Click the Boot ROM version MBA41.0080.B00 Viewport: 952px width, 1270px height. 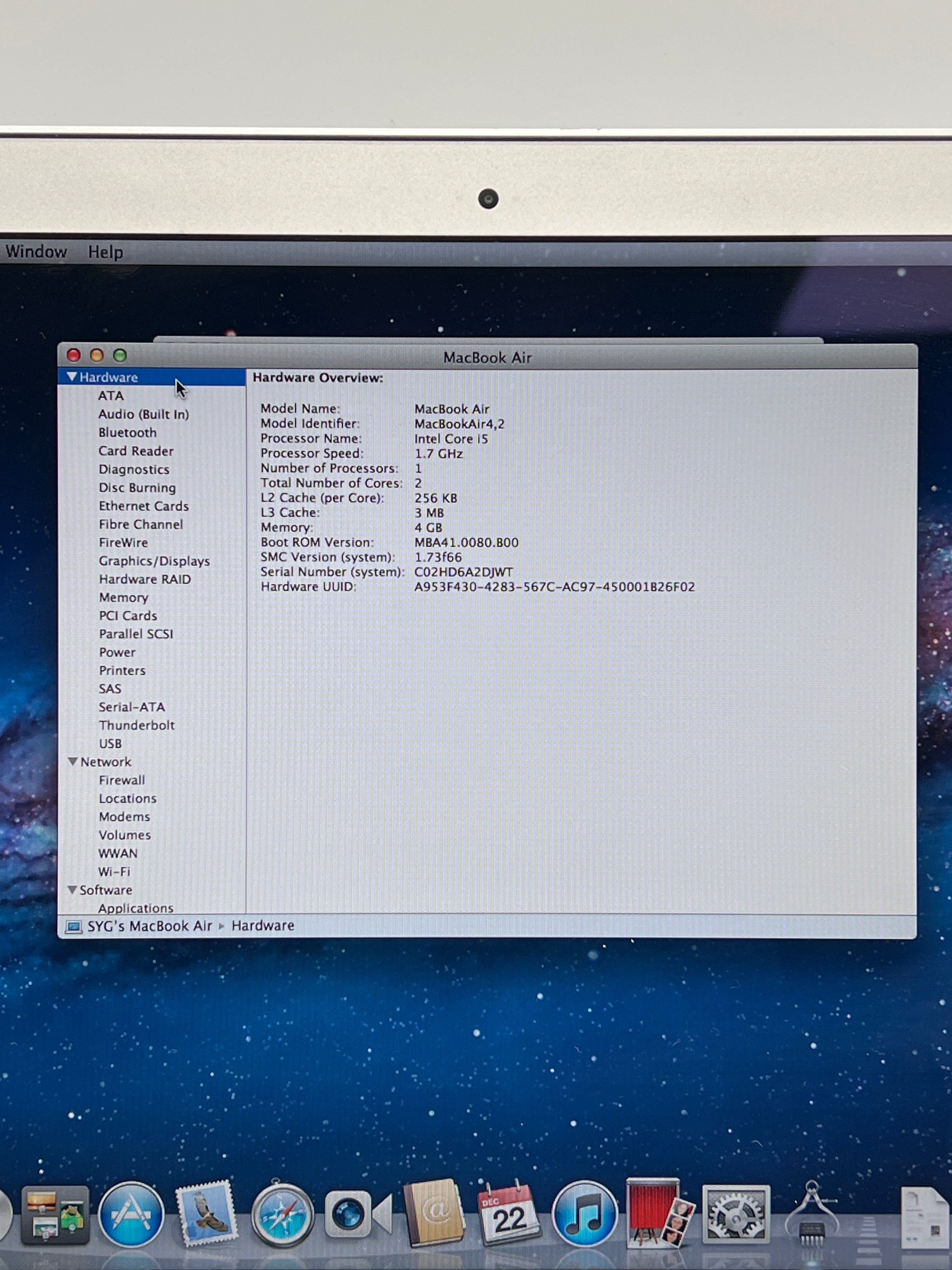point(466,543)
